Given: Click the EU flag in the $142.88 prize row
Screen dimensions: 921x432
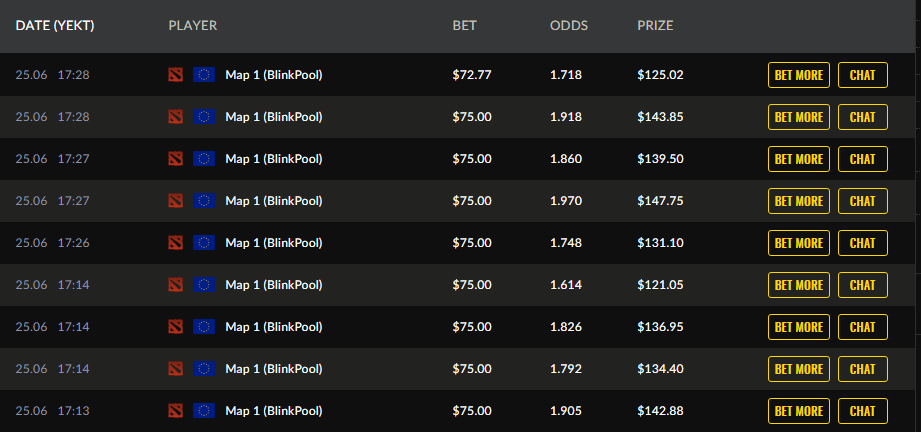Looking at the screenshot, I should click(204, 411).
